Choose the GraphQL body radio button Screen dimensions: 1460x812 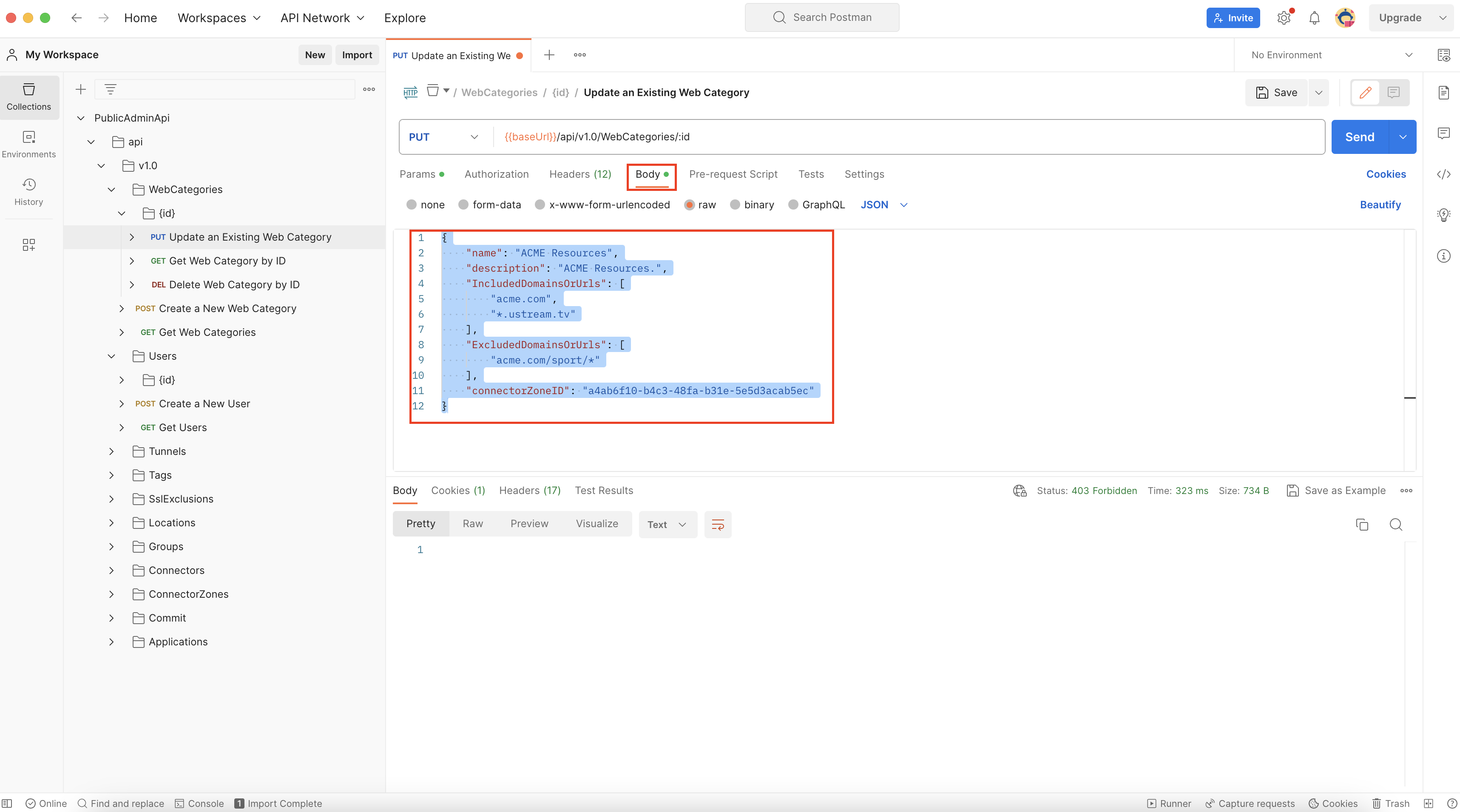(x=793, y=204)
